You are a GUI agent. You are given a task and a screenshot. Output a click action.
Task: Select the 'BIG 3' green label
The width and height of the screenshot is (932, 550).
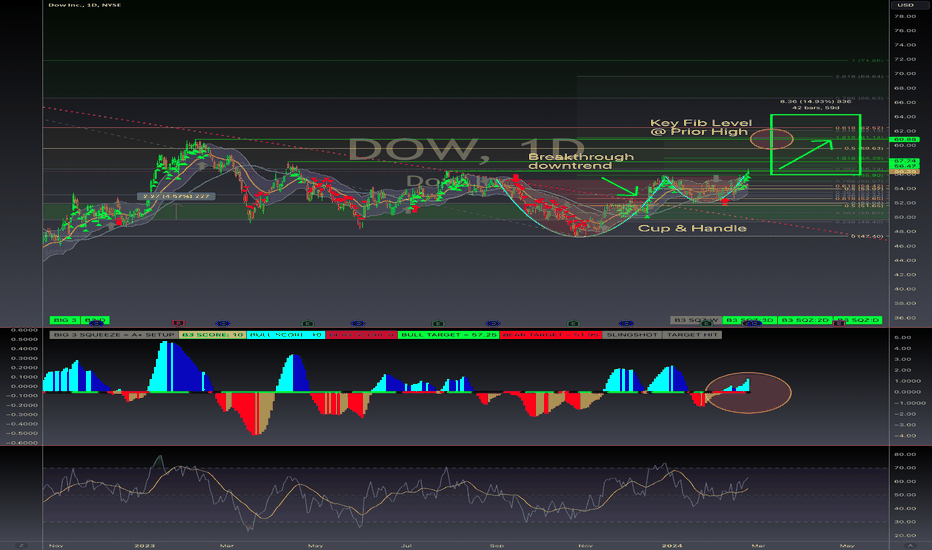tap(65, 320)
